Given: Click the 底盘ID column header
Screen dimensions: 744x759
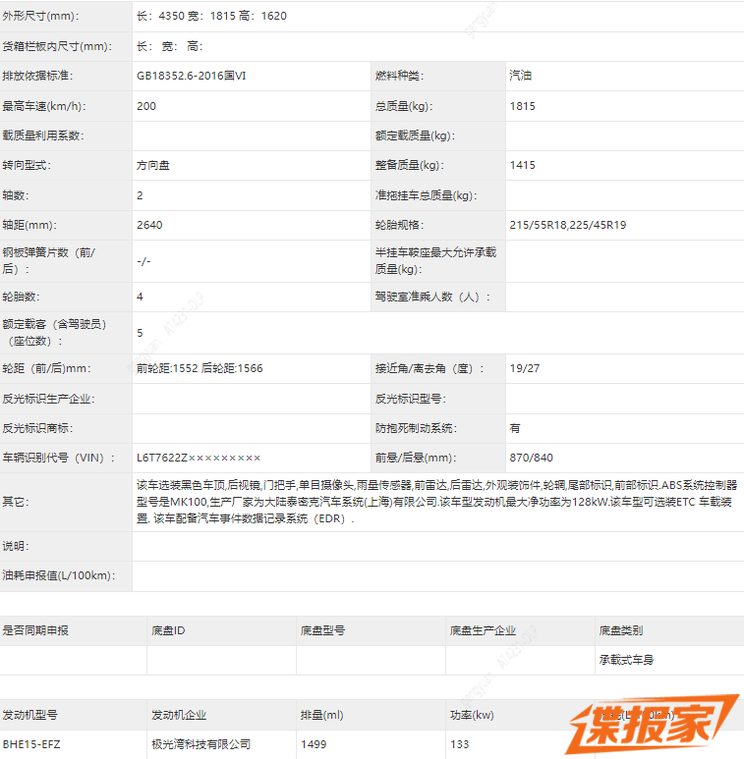Looking at the screenshot, I should point(168,631).
